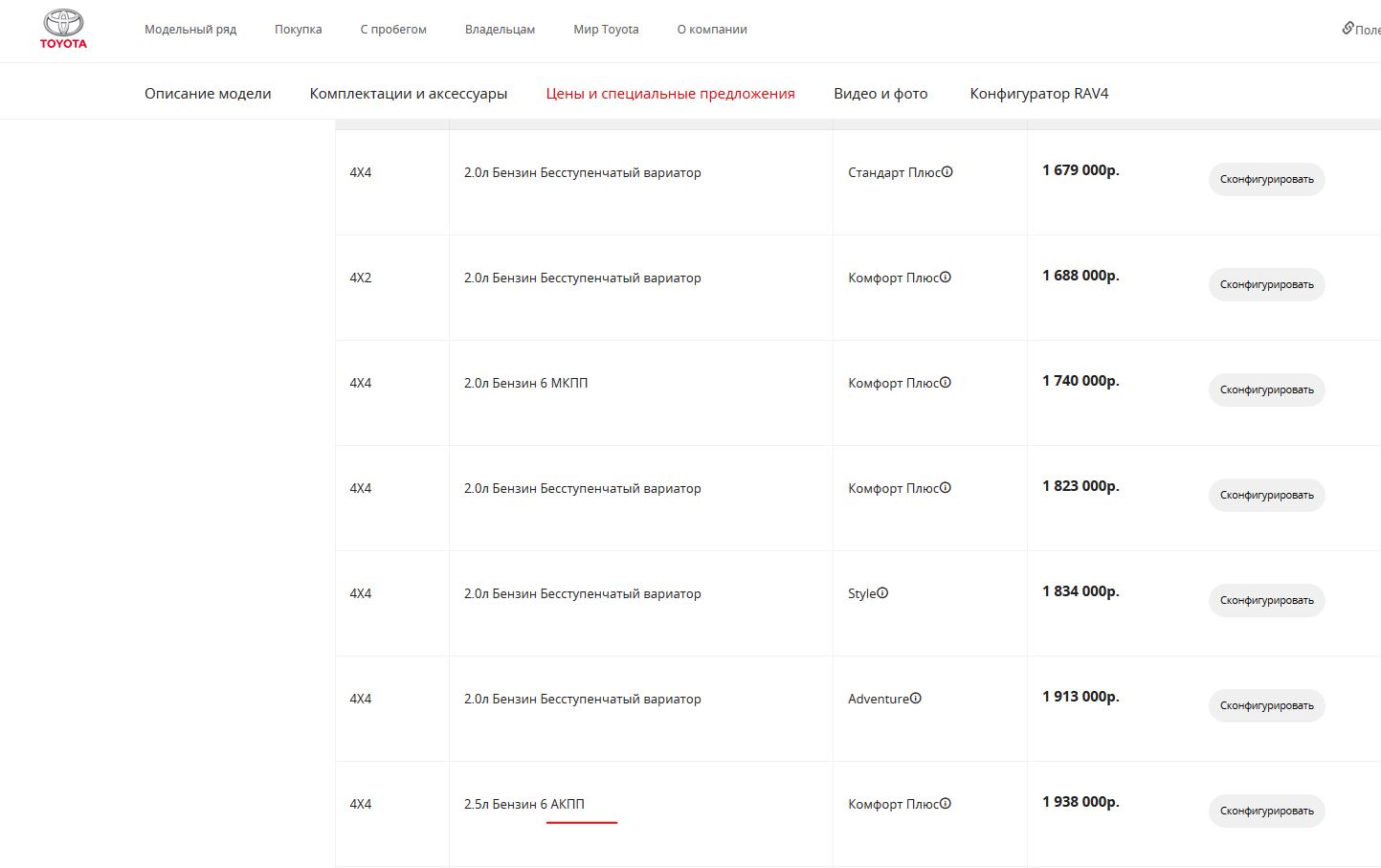
Task: Switch to Комплектации и аксессуары tab
Action: (409, 94)
